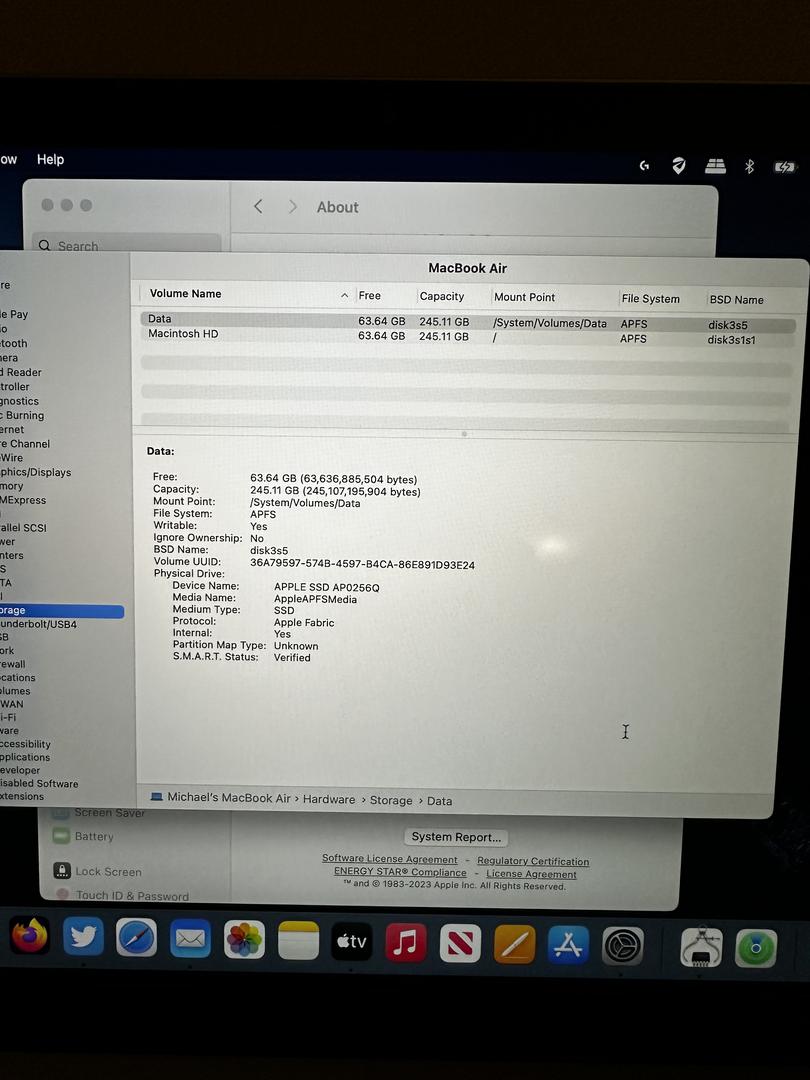Open Safari from the Dock

point(136,937)
